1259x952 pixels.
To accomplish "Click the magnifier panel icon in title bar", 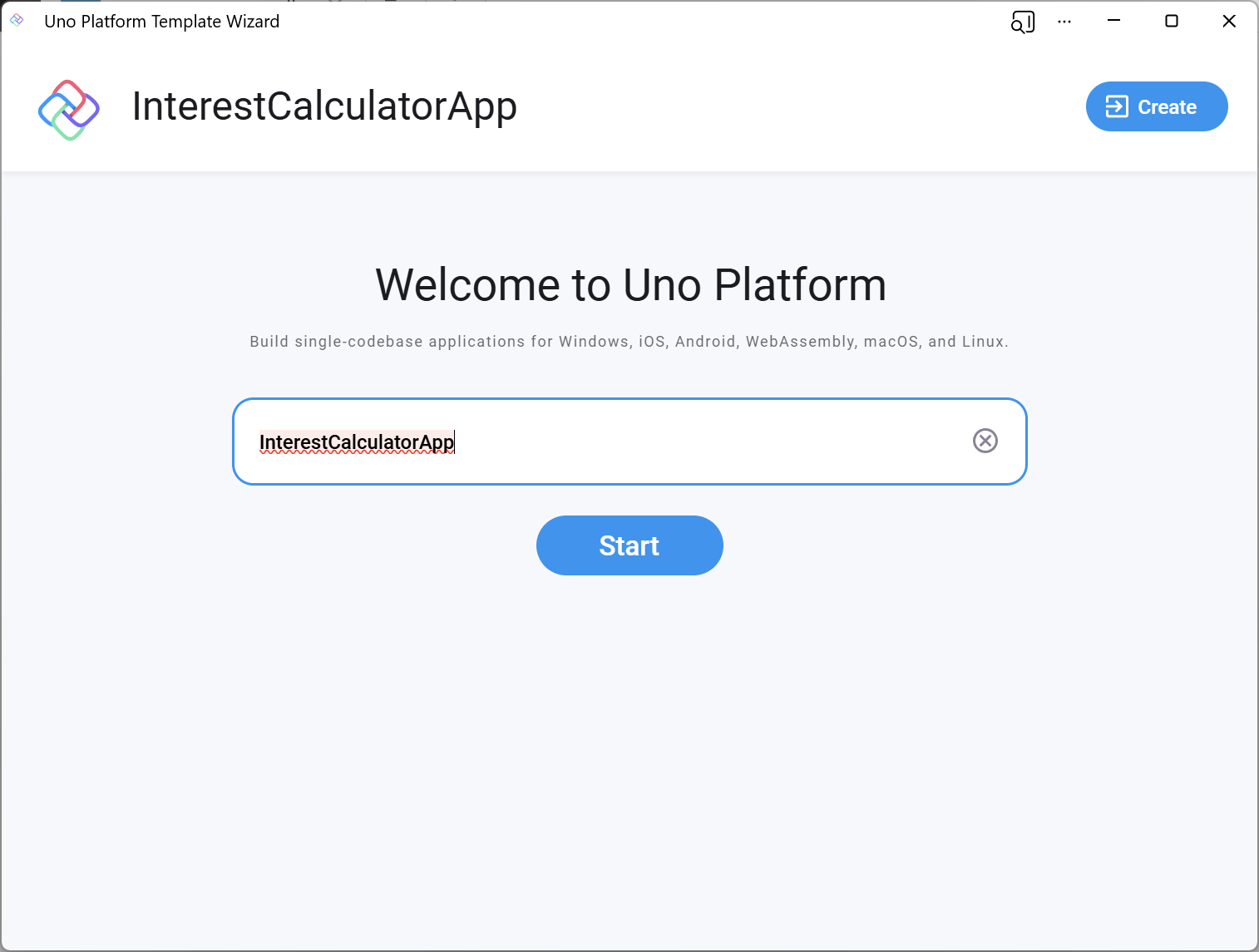I will pyautogui.click(x=1022, y=22).
